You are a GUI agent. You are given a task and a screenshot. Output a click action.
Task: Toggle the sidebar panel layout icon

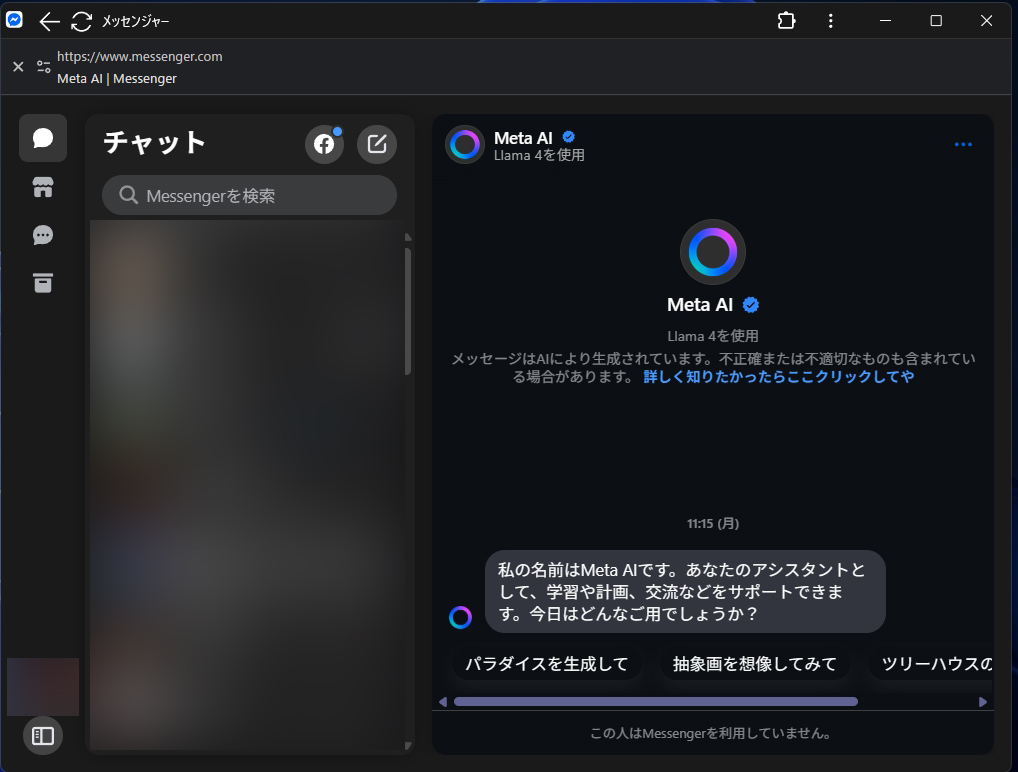(43, 736)
